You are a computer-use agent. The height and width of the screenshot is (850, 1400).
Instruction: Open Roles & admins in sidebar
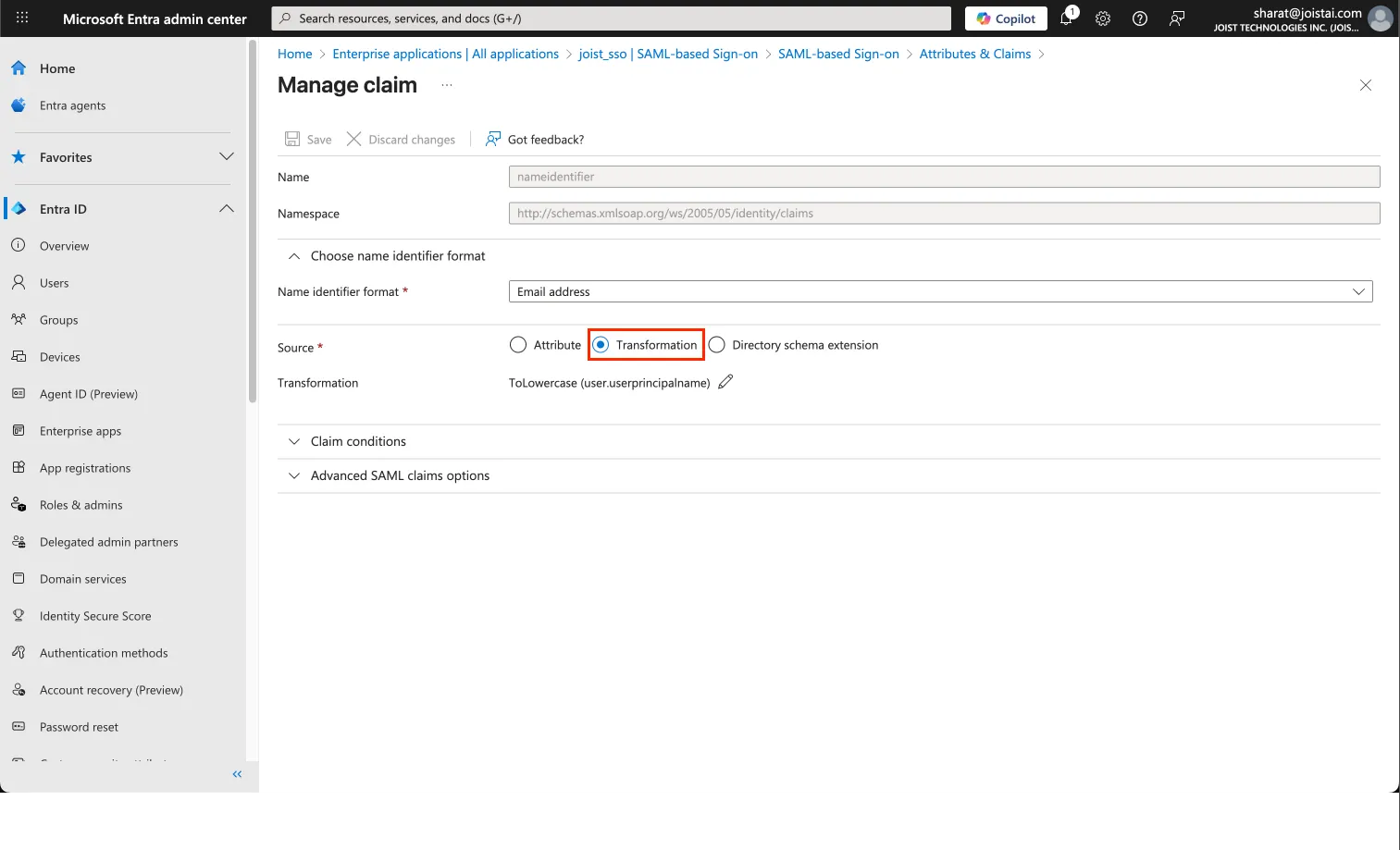[x=81, y=505]
